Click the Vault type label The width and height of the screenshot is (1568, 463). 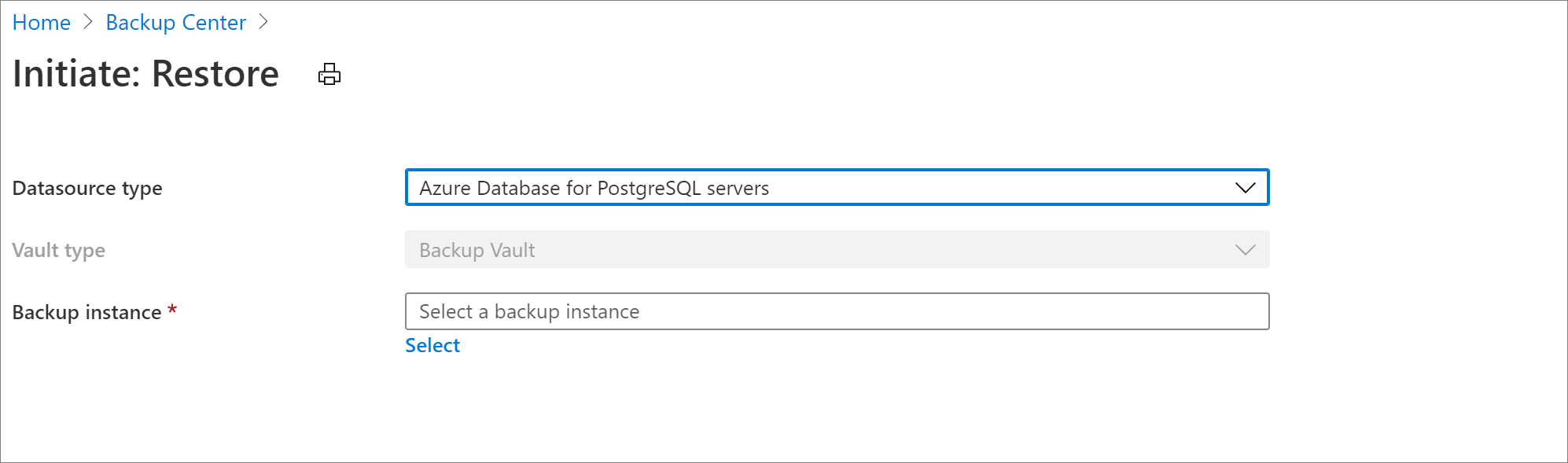pos(59,250)
